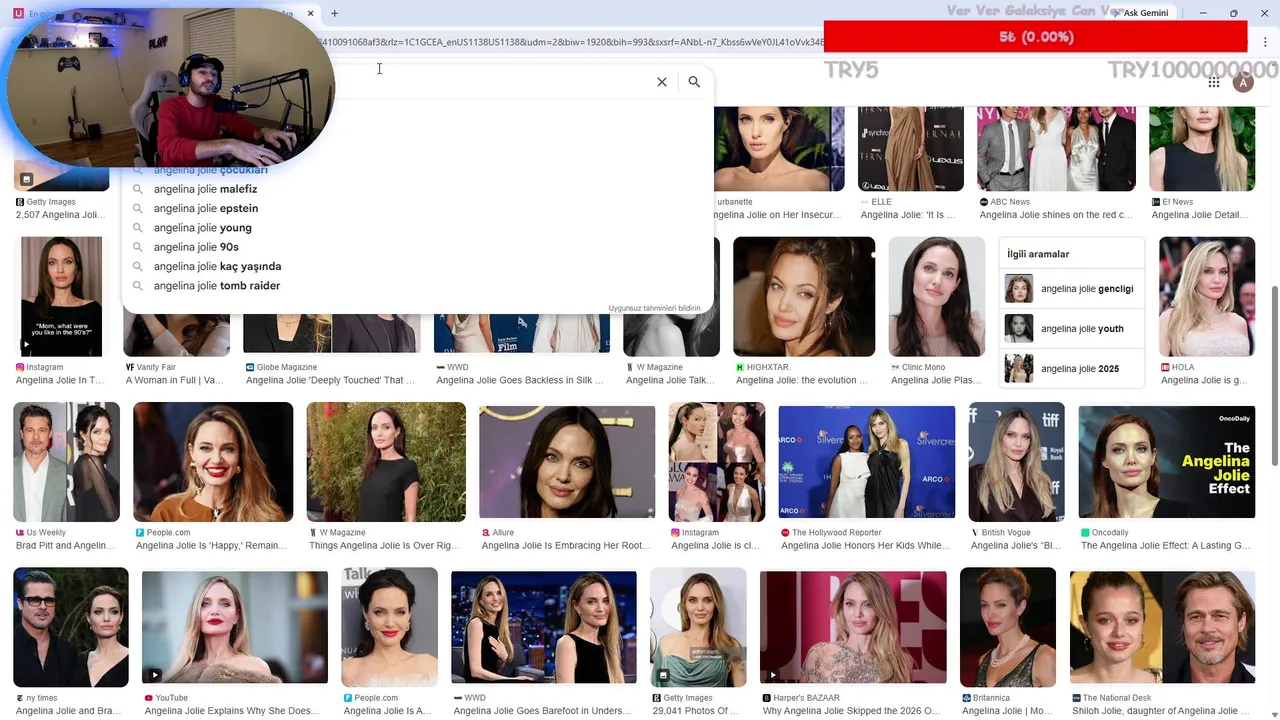This screenshot has width=1280, height=720.
Task: Open People.com 'Happy' Angelina Jolie thumbnail
Action: [213, 462]
